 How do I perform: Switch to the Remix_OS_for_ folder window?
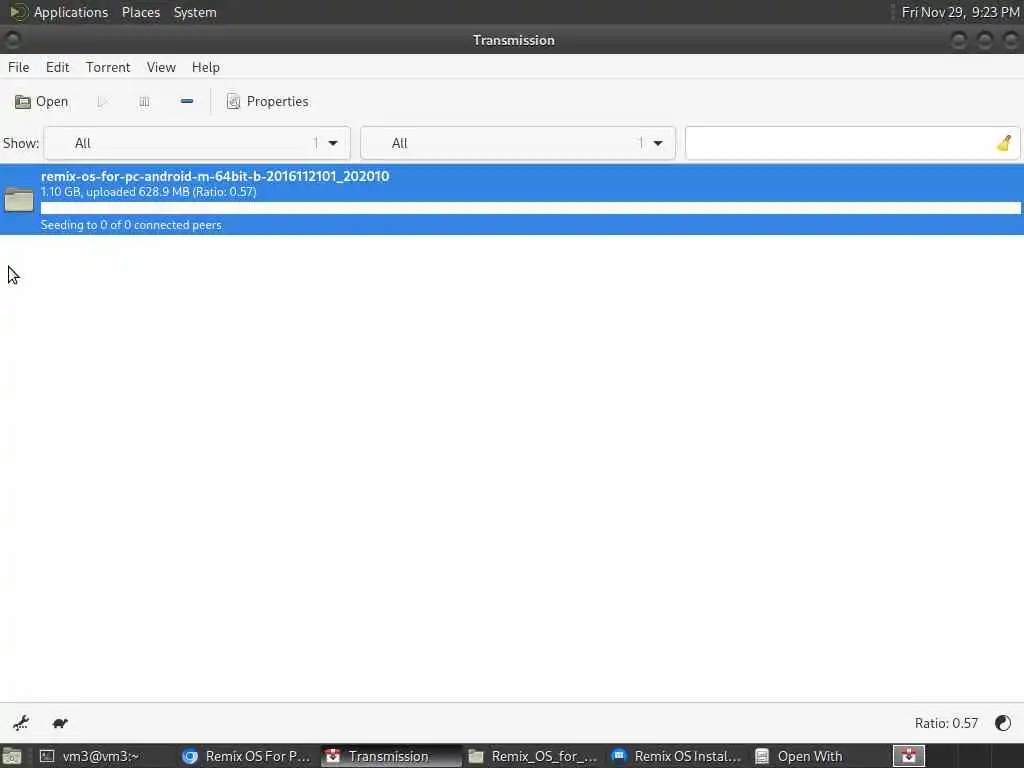click(533, 756)
